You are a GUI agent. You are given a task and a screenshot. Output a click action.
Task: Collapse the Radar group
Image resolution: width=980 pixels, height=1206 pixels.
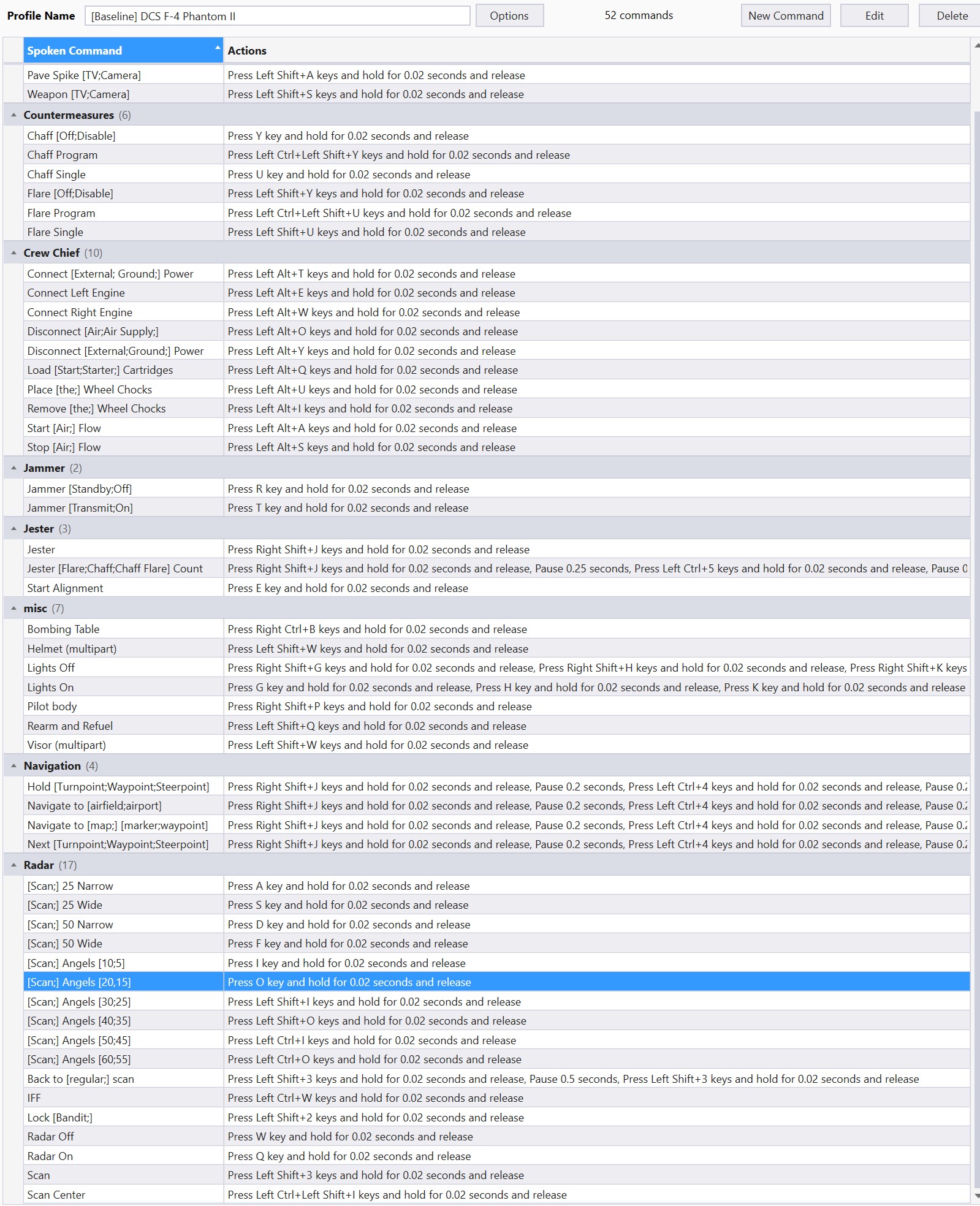click(x=13, y=865)
